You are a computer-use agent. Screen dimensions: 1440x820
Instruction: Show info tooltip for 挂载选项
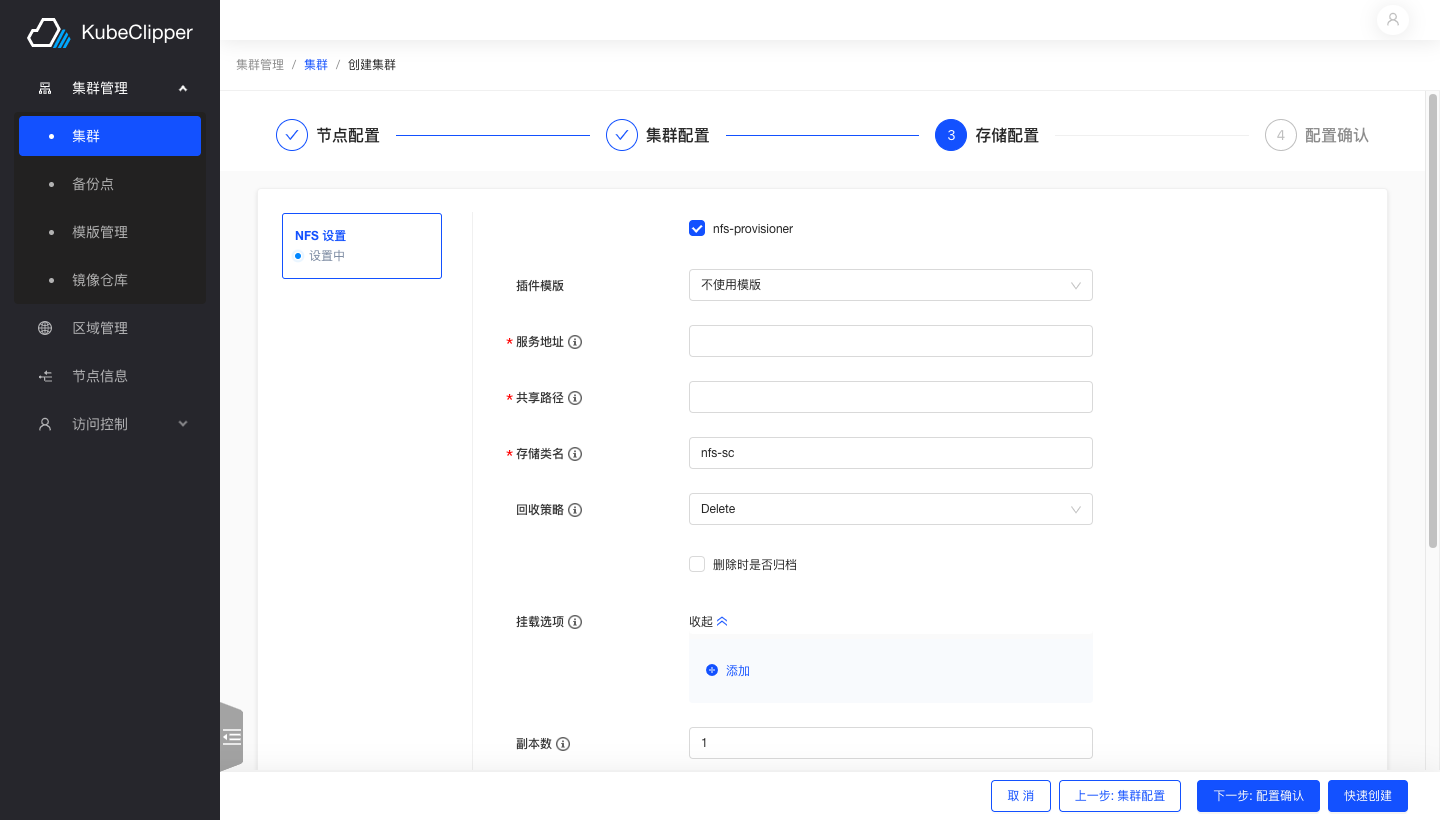[575, 622]
